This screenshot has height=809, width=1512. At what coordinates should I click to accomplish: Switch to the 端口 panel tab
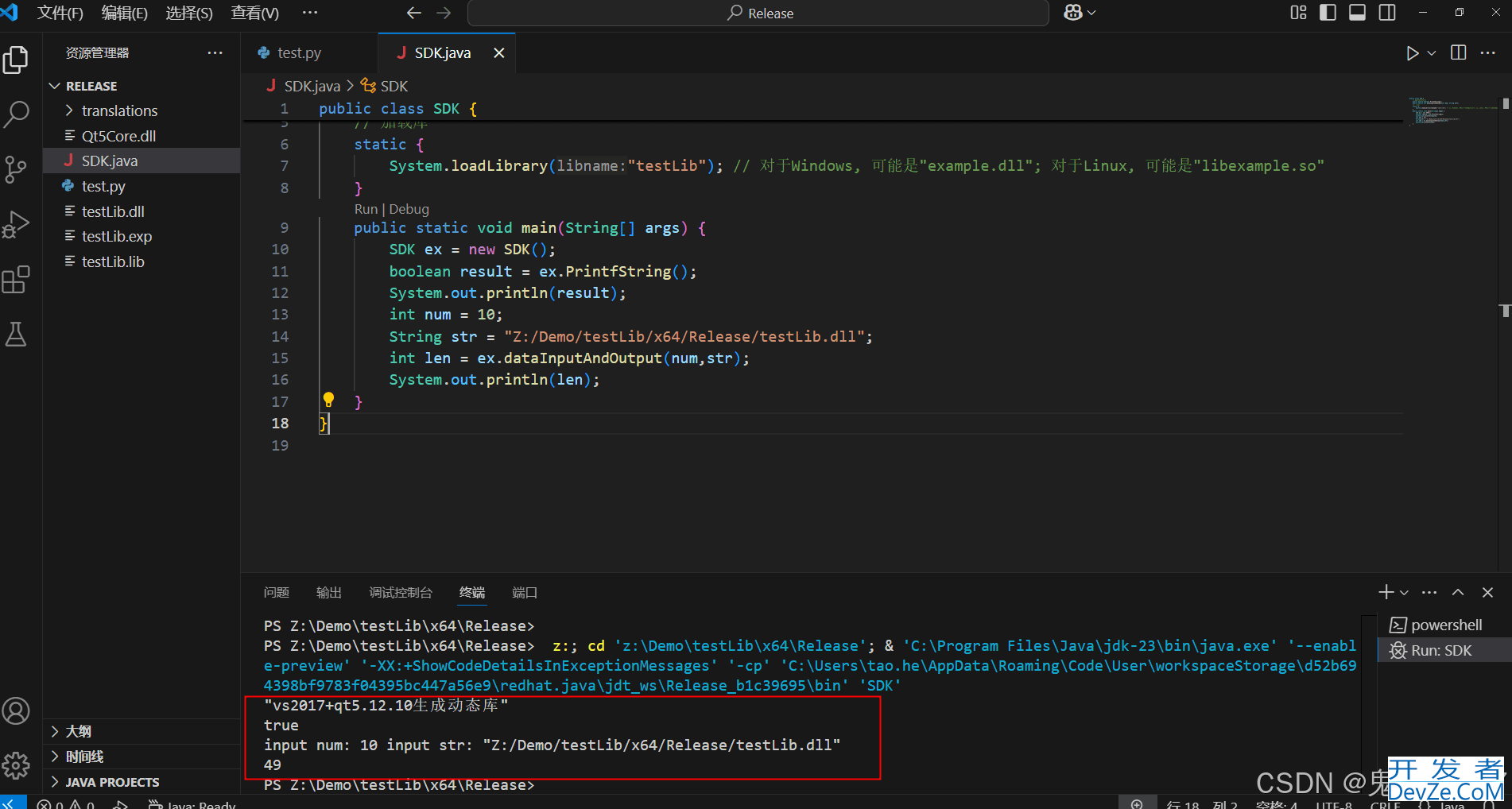click(x=525, y=593)
